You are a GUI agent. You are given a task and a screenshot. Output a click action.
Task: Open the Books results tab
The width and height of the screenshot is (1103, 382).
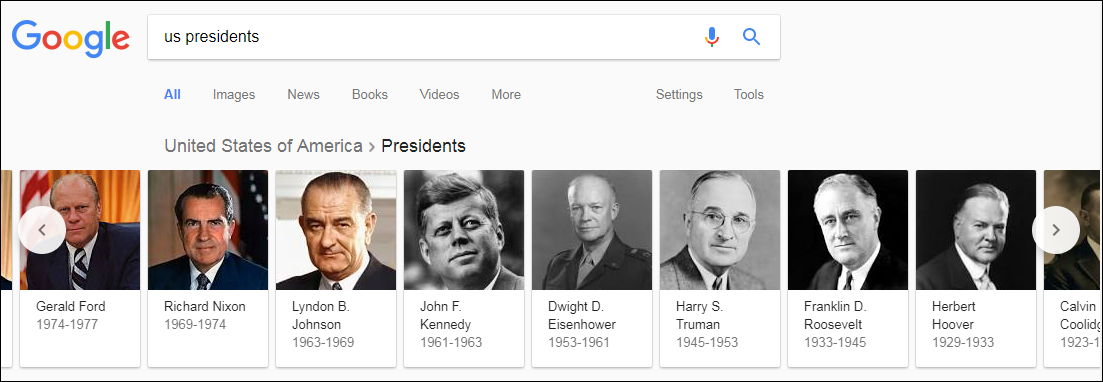pos(369,94)
